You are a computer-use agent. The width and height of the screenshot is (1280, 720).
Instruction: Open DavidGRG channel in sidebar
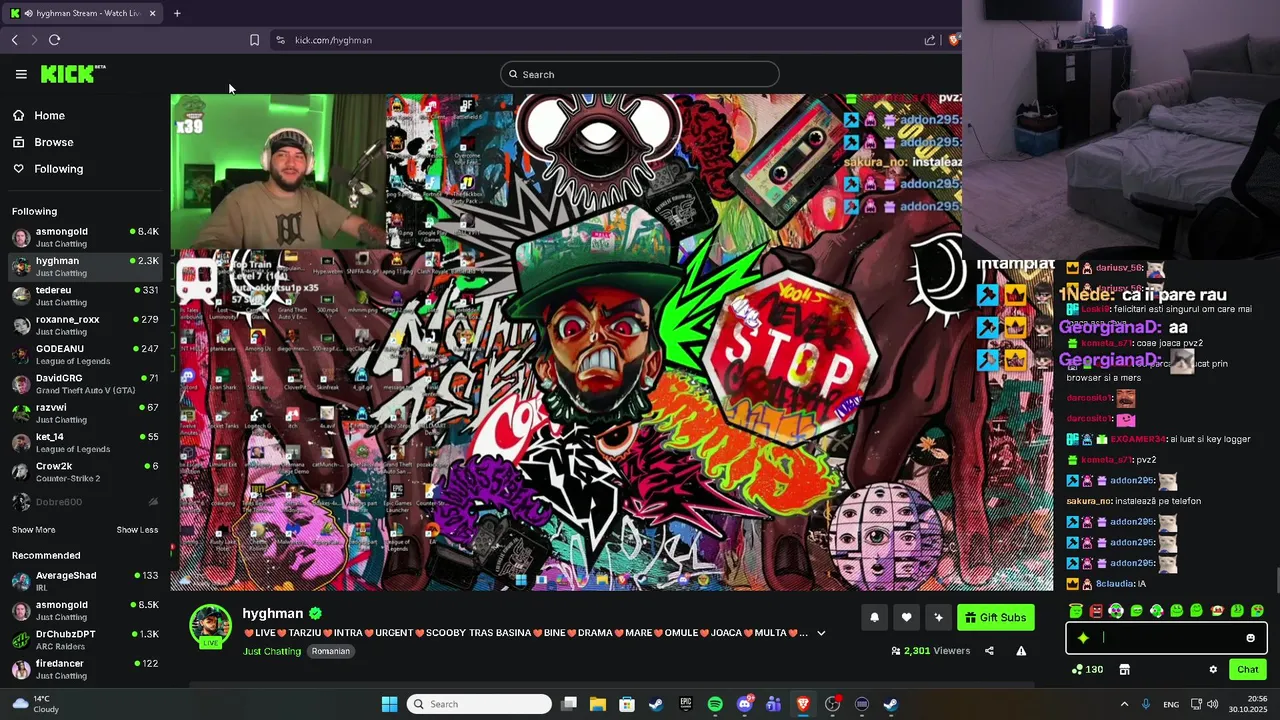[85, 384]
